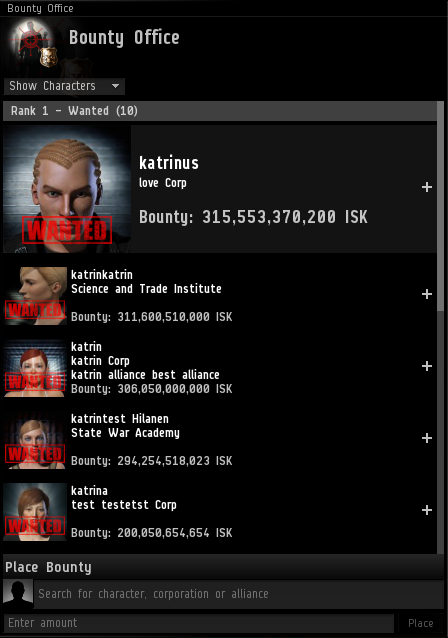Open katrinkatrin portrait thumbnail

[35, 296]
